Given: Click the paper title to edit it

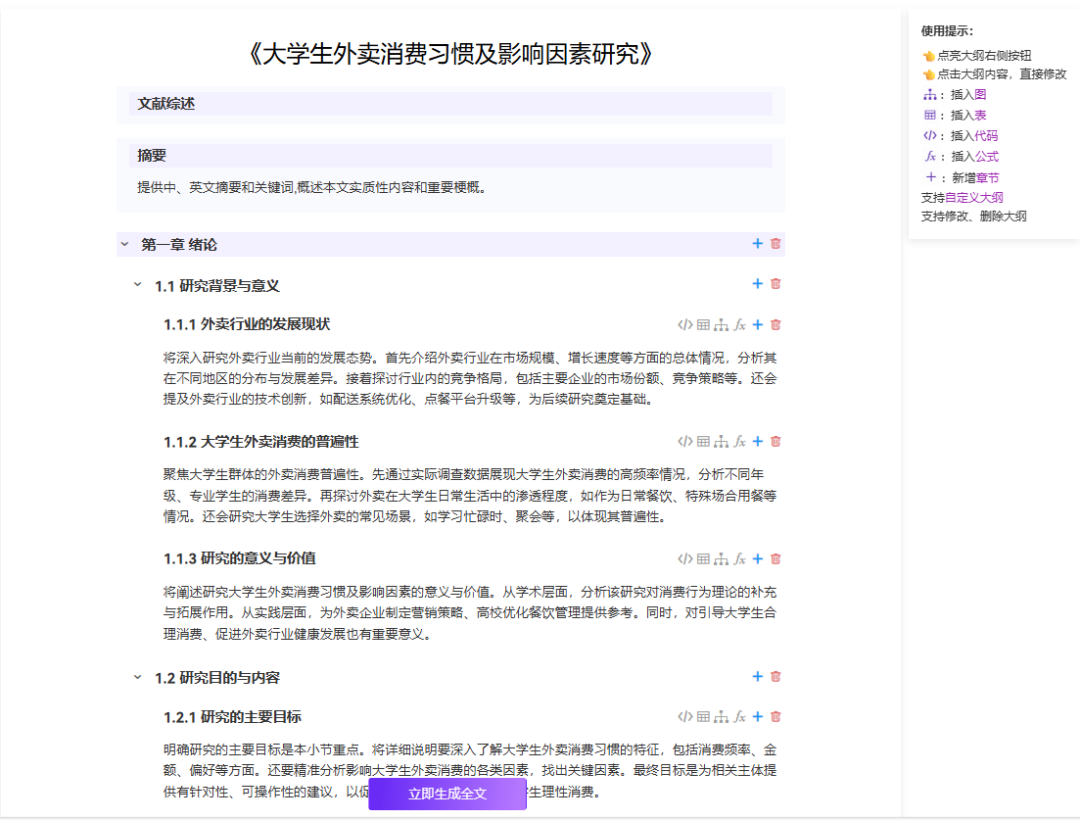Looking at the screenshot, I should (450, 54).
